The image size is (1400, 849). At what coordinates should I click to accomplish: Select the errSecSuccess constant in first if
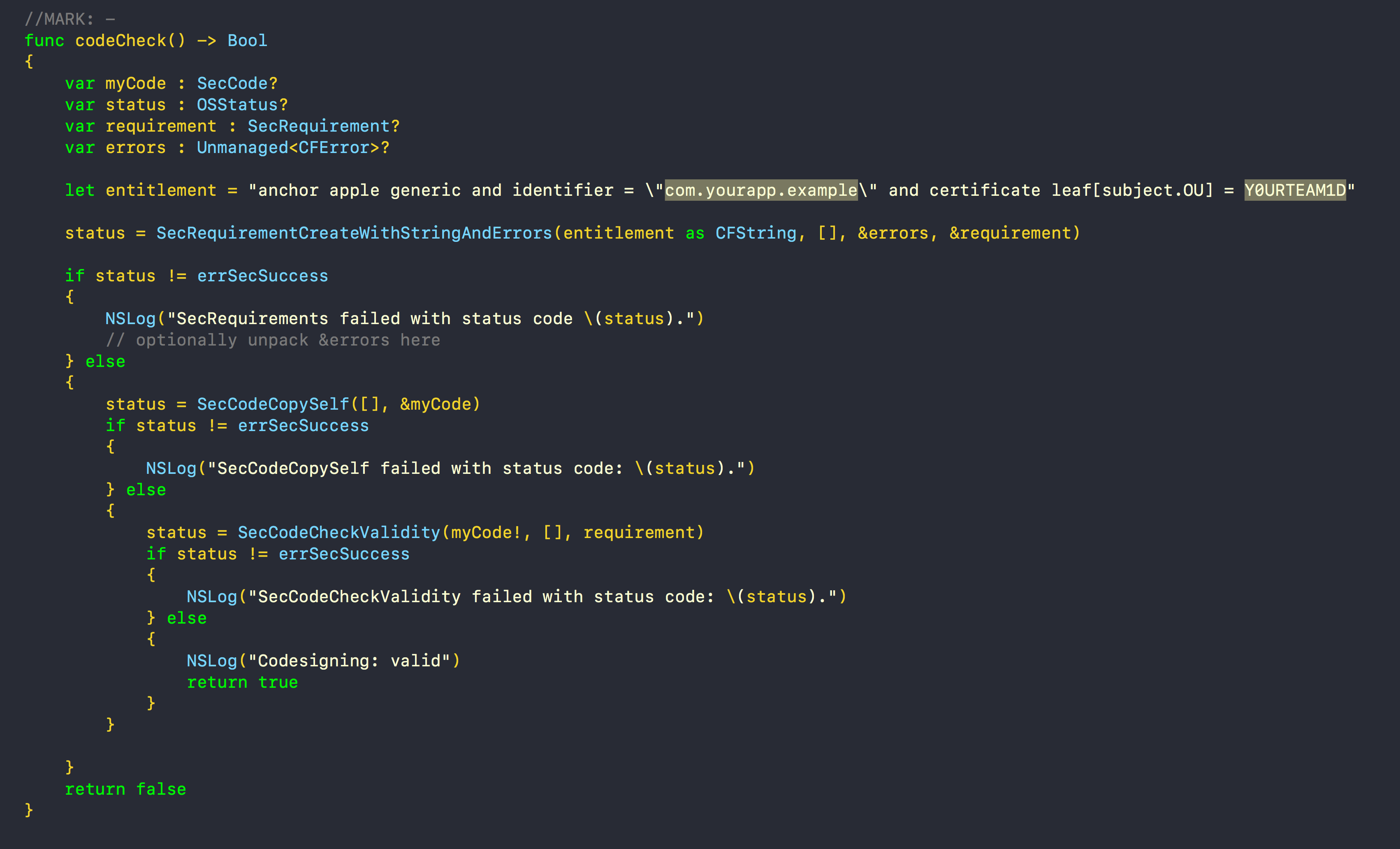262,275
